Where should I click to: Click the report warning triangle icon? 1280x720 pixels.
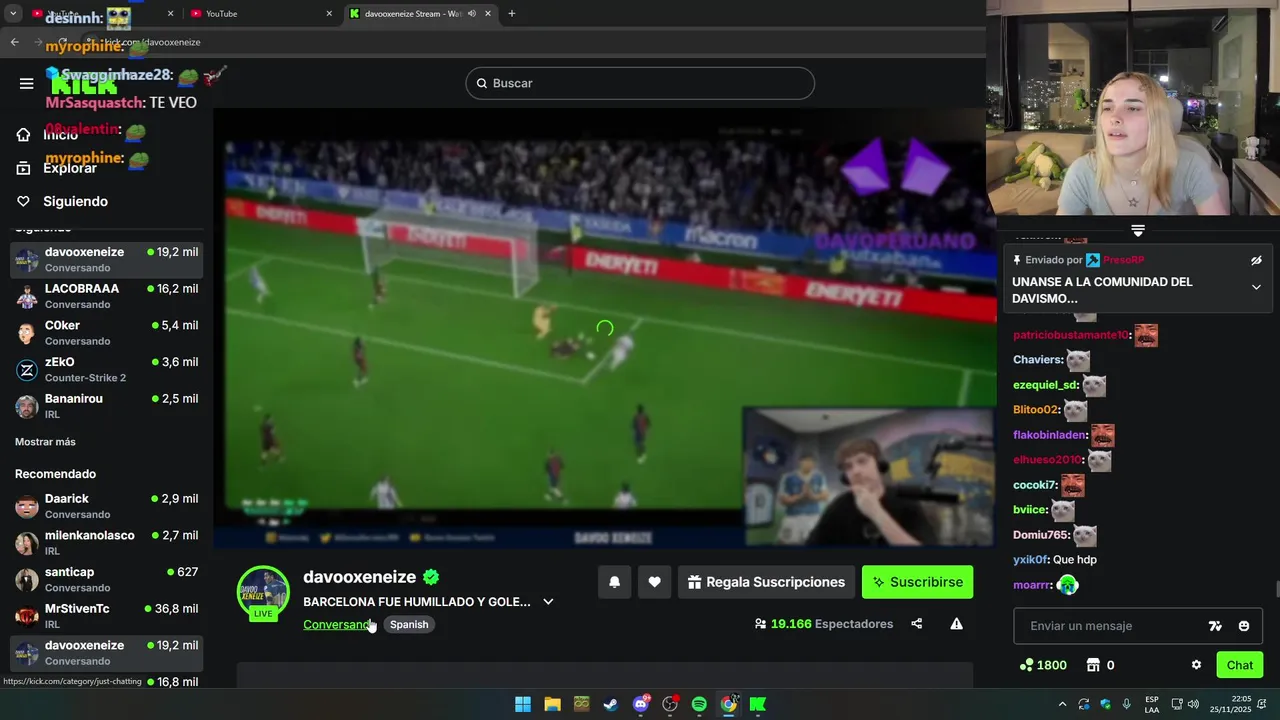(x=956, y=624)
